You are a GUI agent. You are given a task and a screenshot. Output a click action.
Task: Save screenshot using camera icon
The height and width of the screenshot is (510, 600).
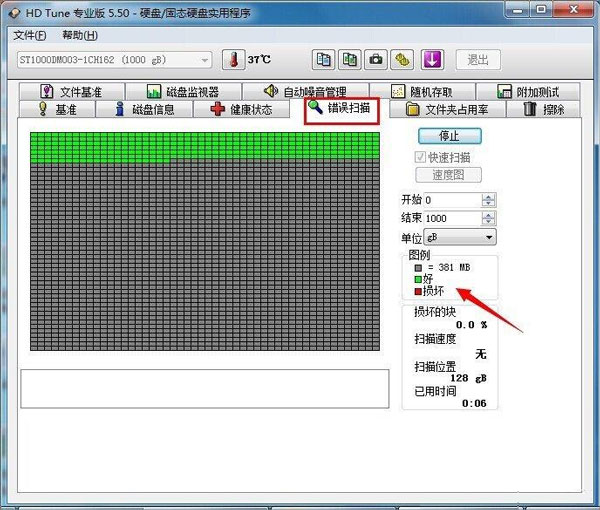point(376,60)
